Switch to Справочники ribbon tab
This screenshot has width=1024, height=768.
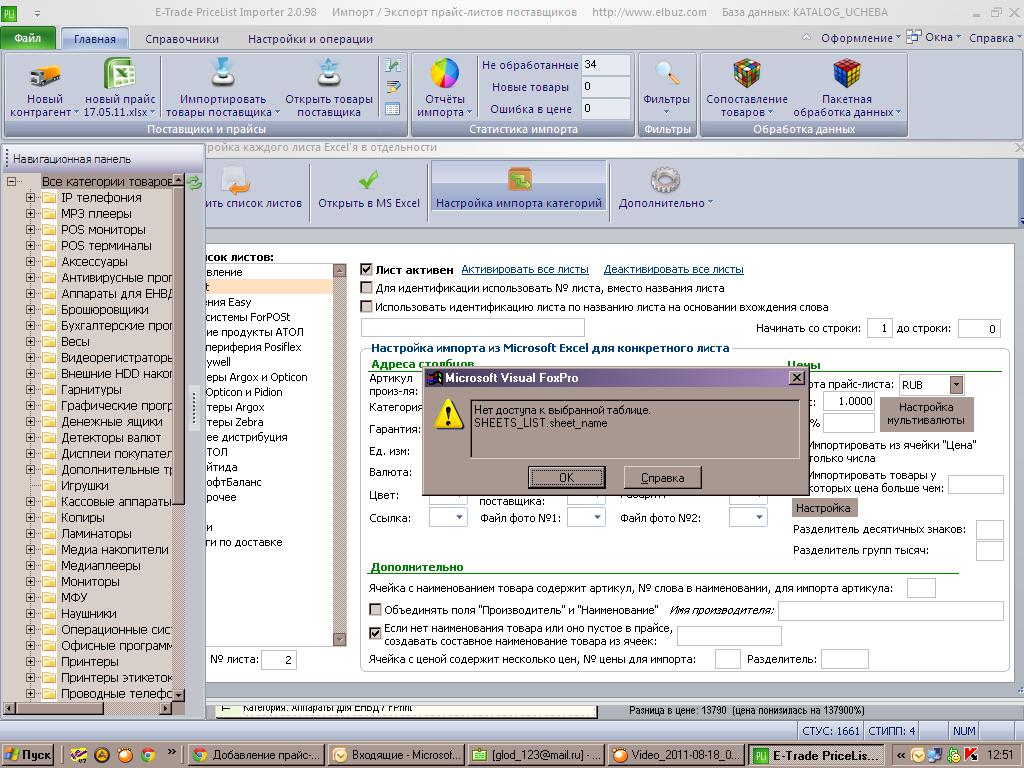pyautogui.click(x=182, y=39)
